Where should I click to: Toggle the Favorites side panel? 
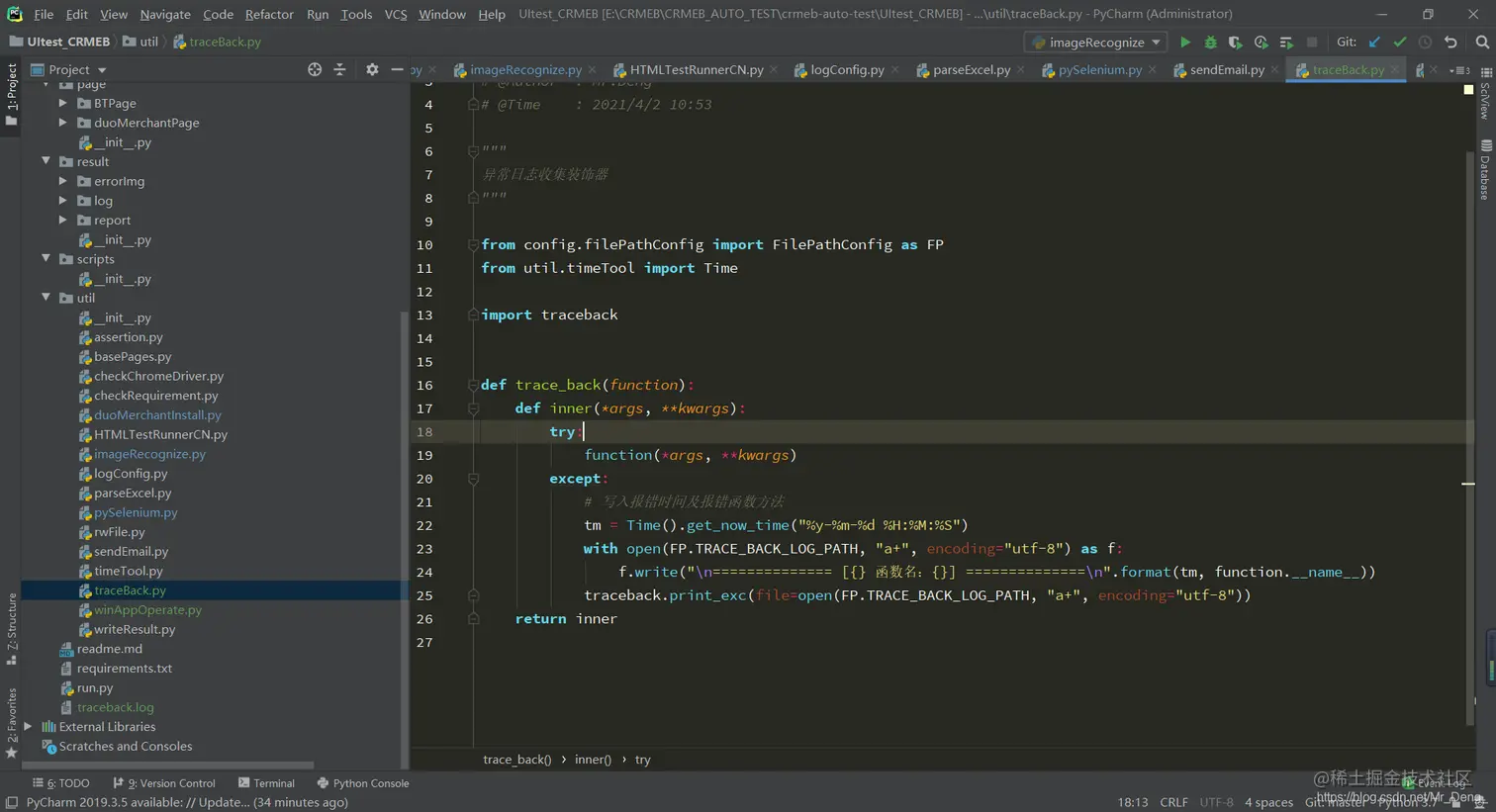pyautogui.click(x=11, y=722)
